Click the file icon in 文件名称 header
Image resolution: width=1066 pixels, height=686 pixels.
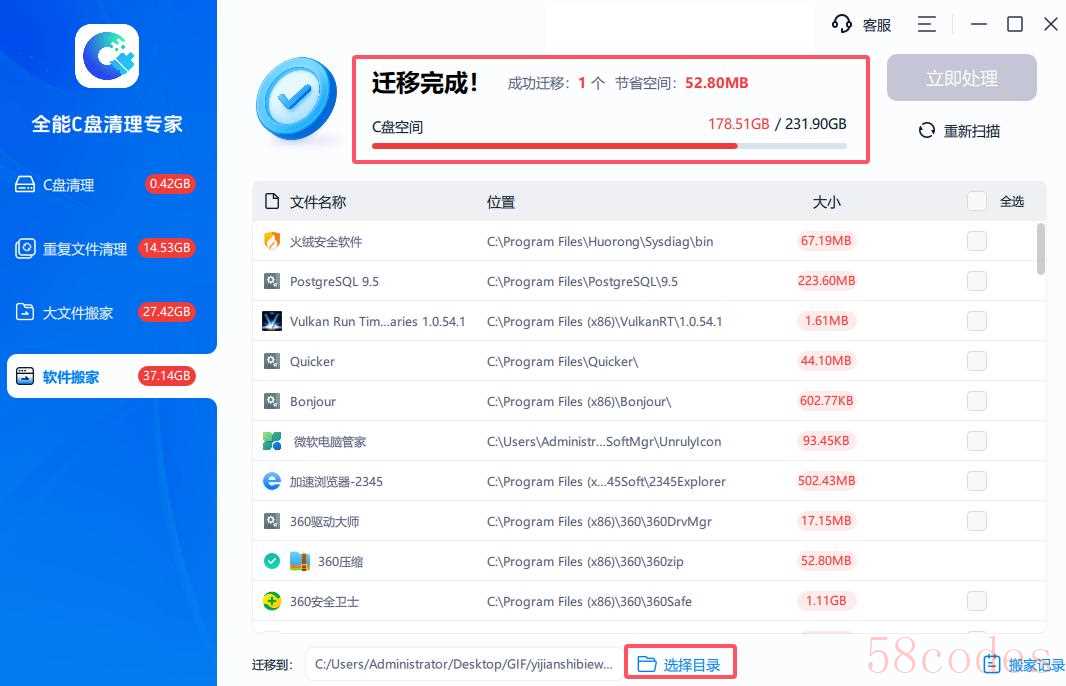pyautogui.click(x=272, y=201)
